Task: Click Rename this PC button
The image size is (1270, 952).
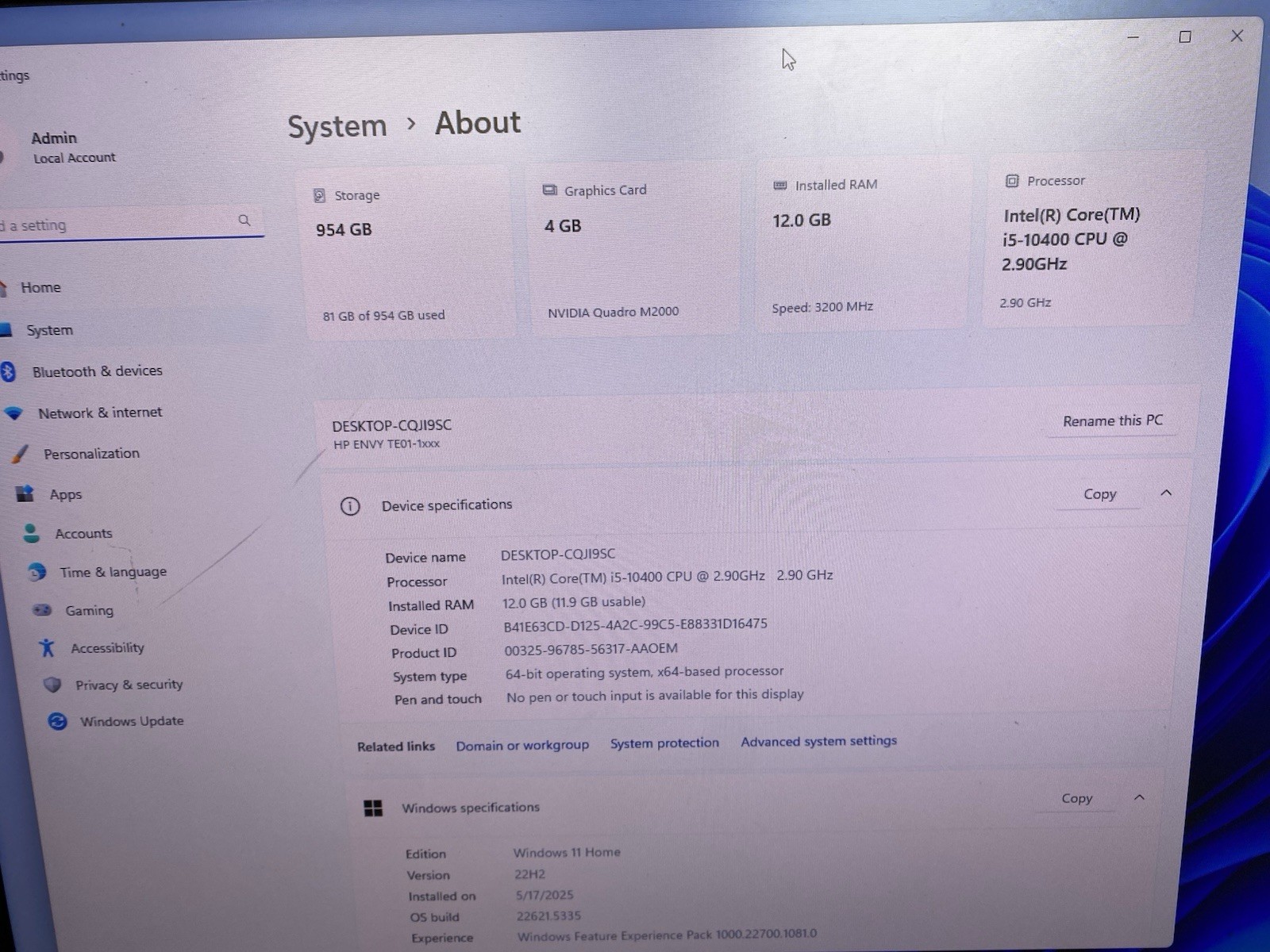Action: click(1113, 421)
